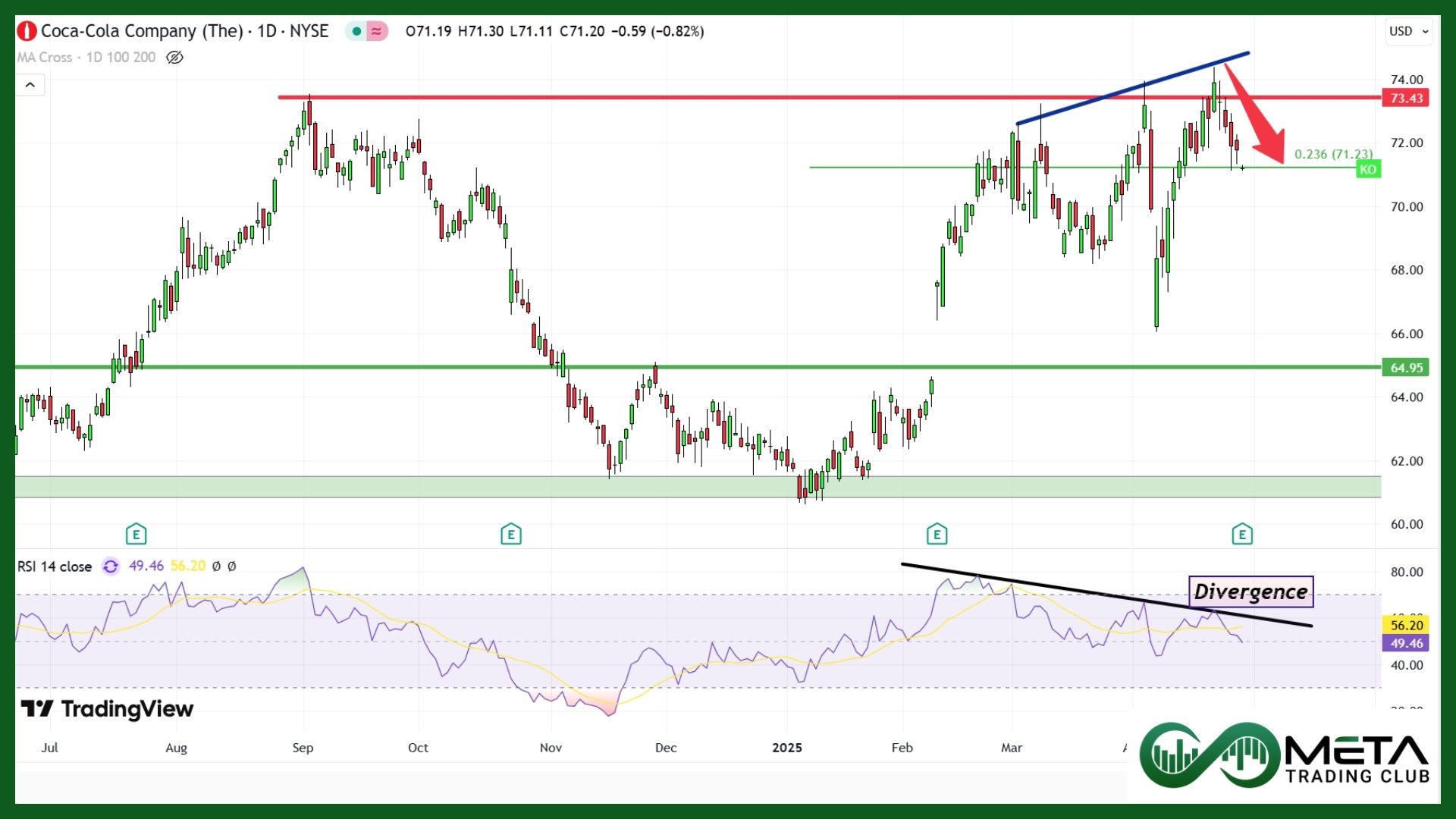Toggle MA Cross indicator visibility eye
This screenshot has width=1456, height=819.
174,58
